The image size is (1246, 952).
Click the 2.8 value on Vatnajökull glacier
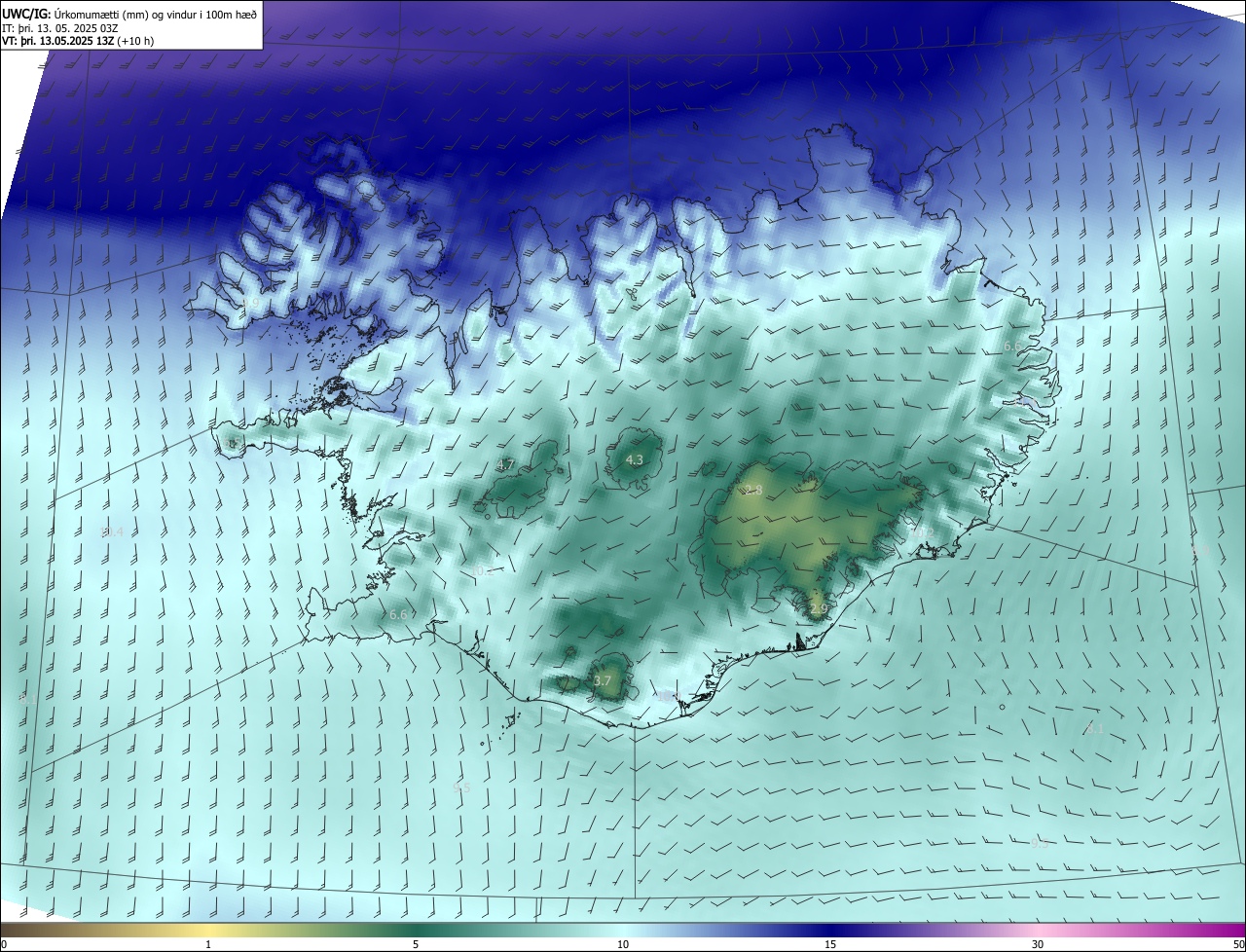(752, 490)
